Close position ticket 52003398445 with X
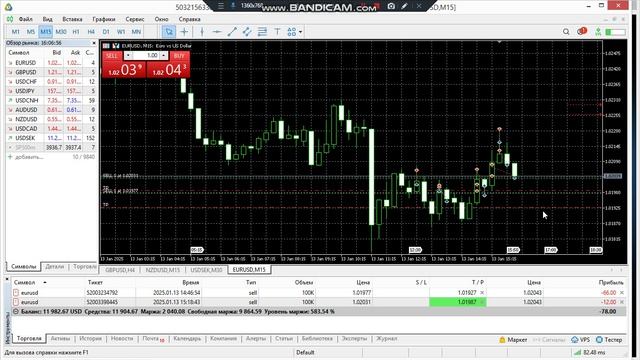Screen dimensions: 640x360 (622, 302)
